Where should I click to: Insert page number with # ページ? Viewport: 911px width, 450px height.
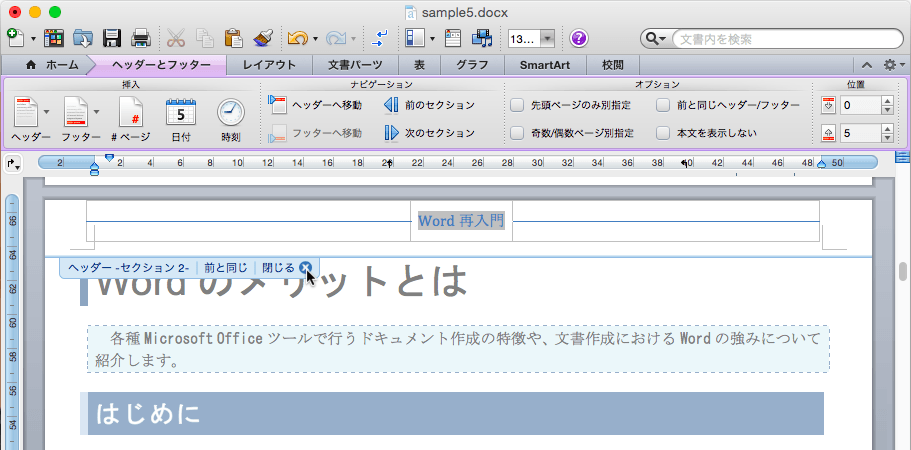131,120
